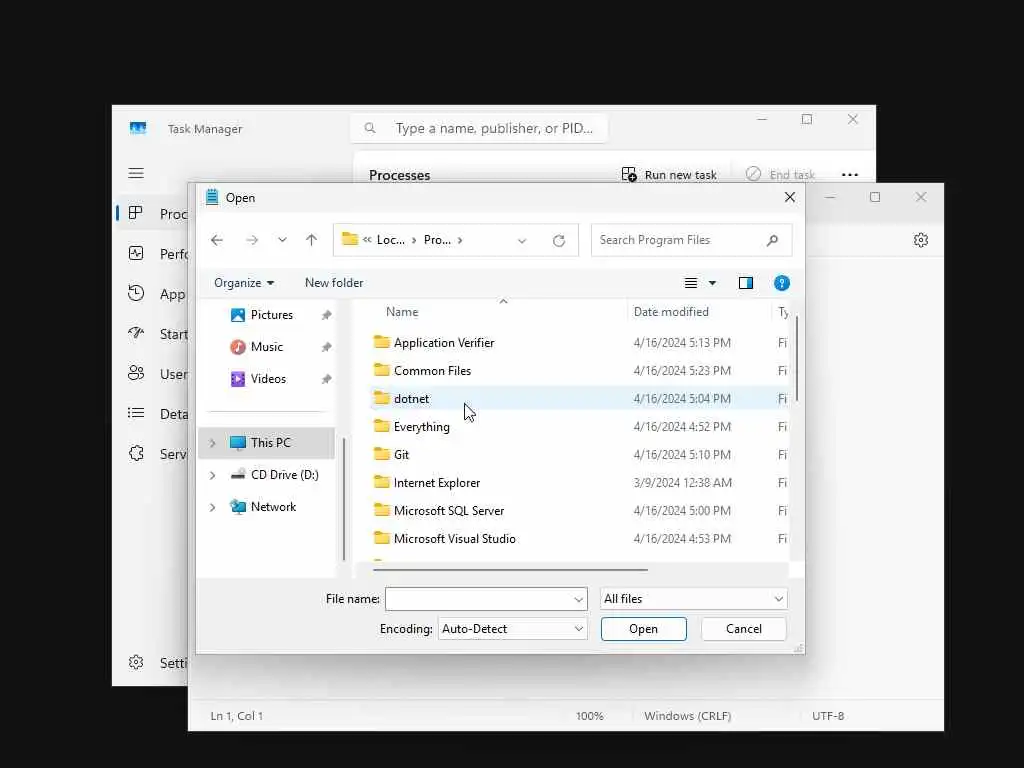Open recent locations chevron next to forward arrow
Image resolution: width=1024 pixels, height=768 pixels.
coord(282,240)
